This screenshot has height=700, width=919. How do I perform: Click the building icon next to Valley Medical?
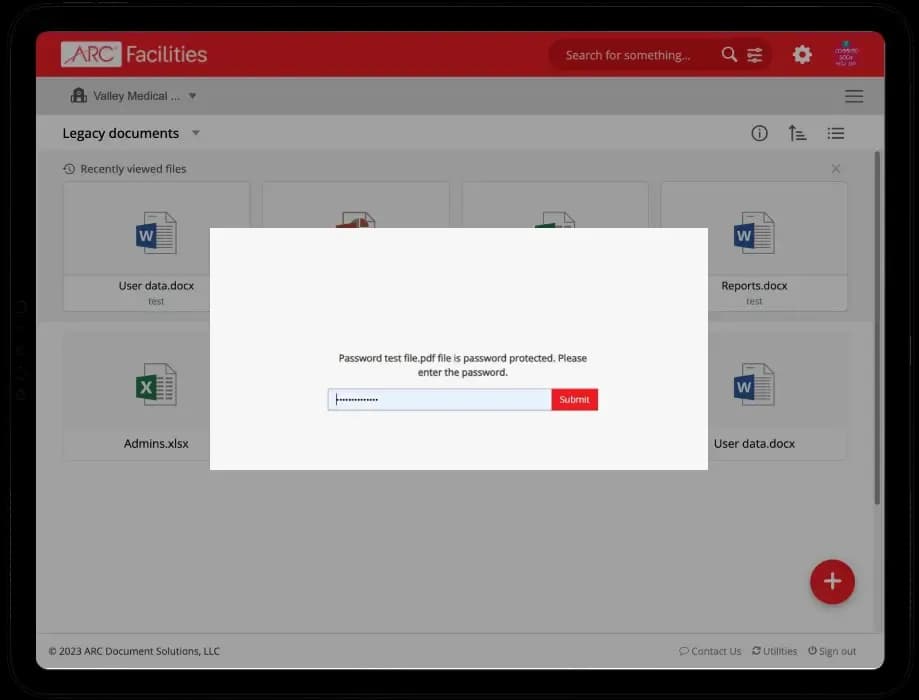[79, 95]
